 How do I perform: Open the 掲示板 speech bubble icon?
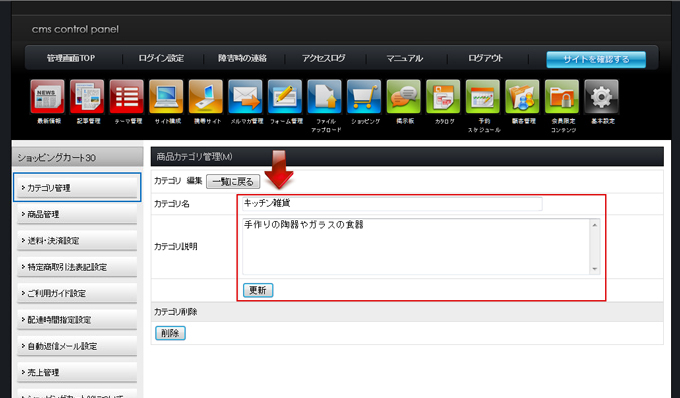(x=404, y=96)
